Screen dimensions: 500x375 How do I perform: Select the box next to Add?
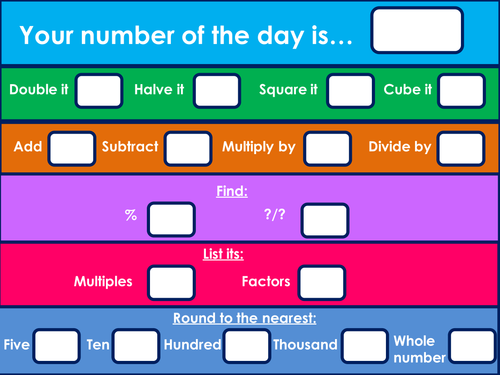click(x=72, y=148)
